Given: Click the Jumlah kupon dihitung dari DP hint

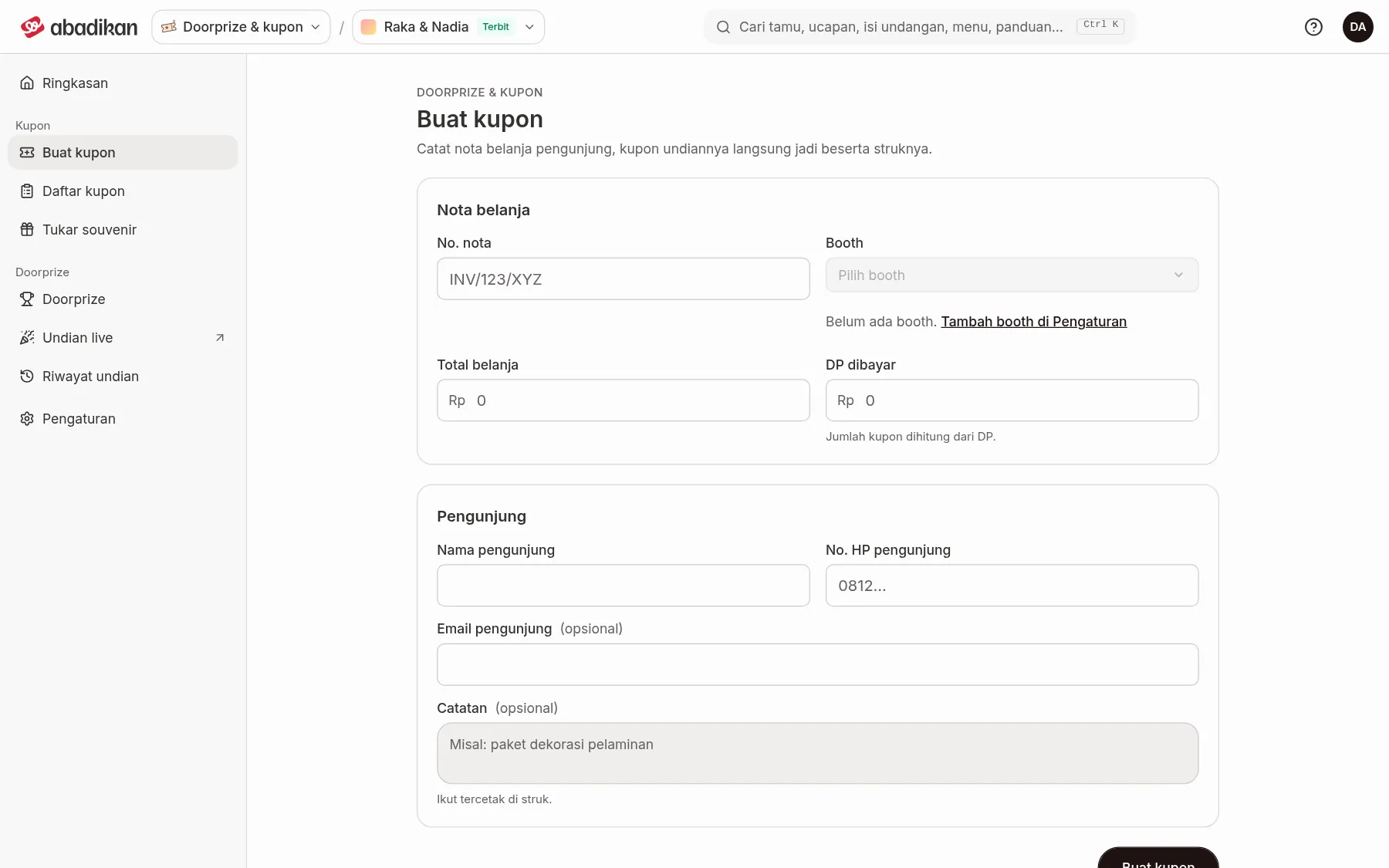Looking at the screenshot, I should [911, 436].
